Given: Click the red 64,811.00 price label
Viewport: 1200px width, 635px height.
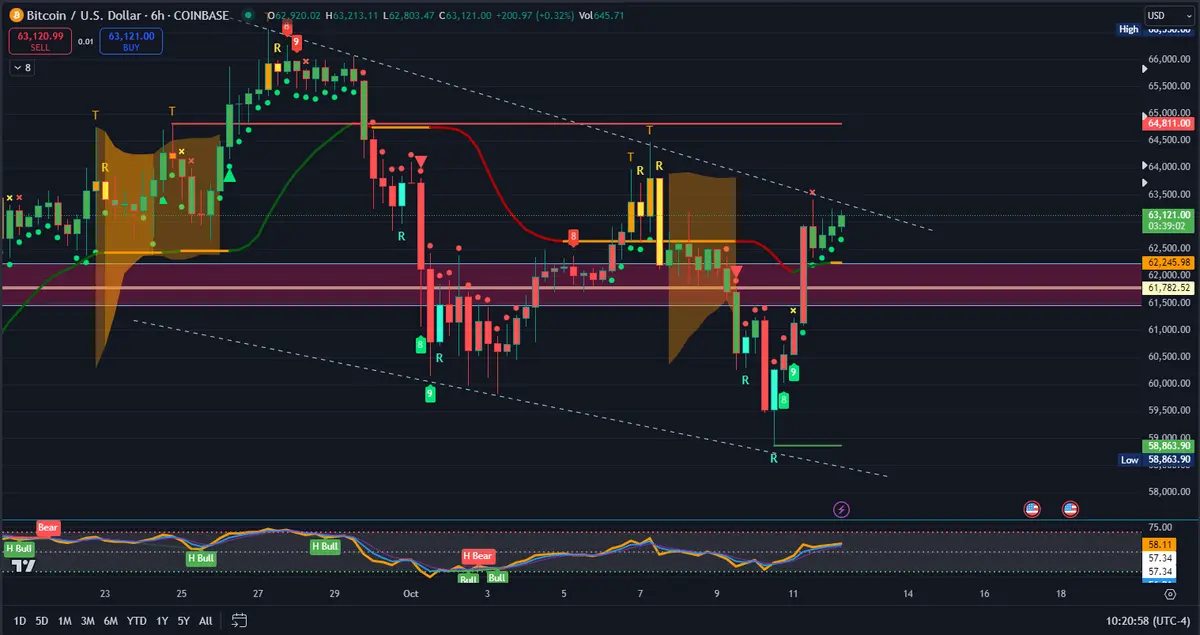Looking at the screenshot, I should point(1166,124).
